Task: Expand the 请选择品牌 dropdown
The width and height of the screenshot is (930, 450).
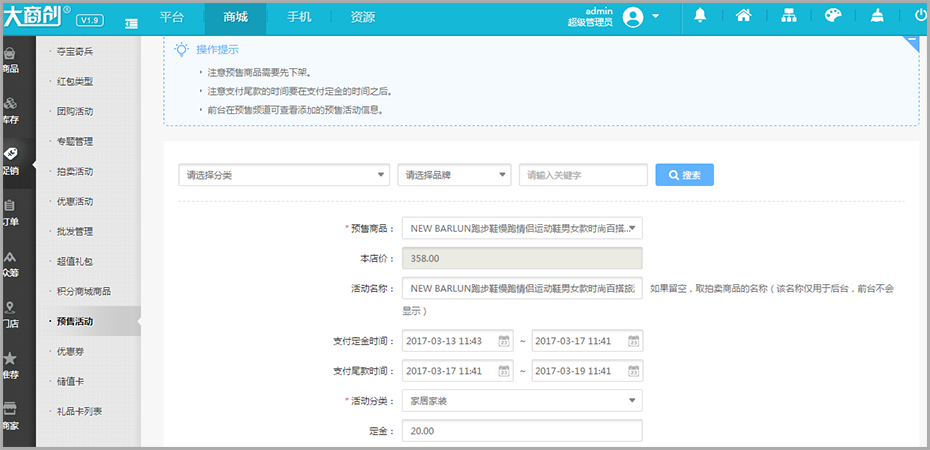Action: tap(454, 175)
